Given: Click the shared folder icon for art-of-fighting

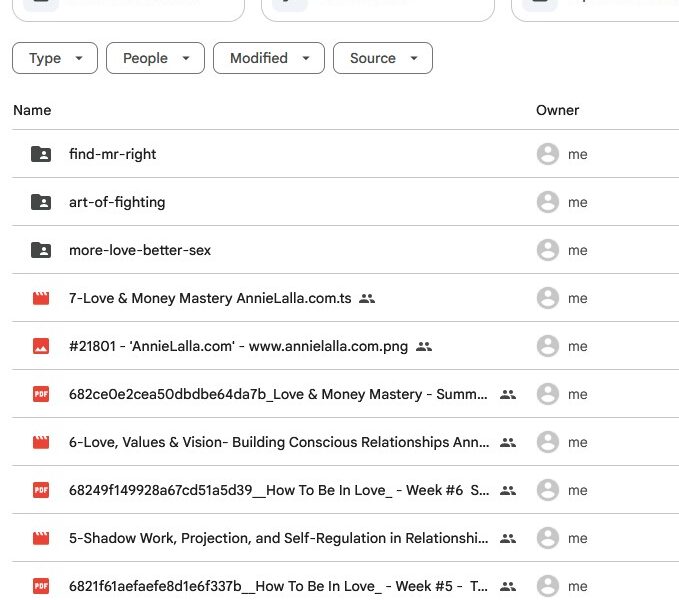Looking at the screenshot, I should coord(41,202).
